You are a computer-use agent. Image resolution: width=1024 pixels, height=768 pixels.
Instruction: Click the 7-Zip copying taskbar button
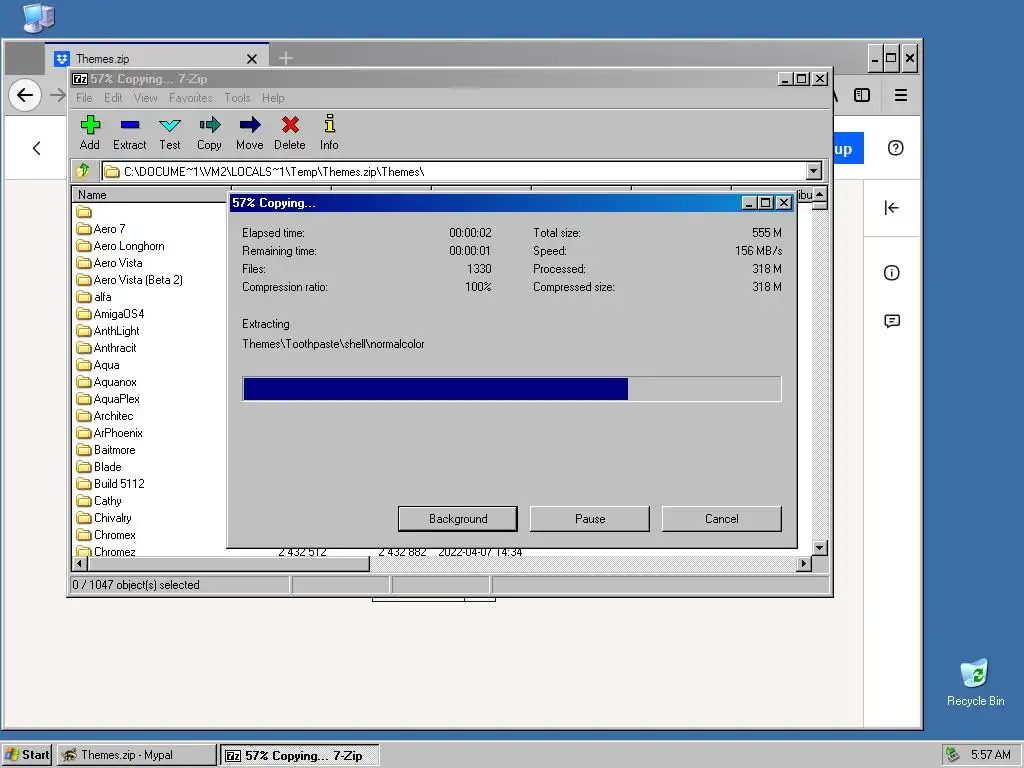[300, 756]
